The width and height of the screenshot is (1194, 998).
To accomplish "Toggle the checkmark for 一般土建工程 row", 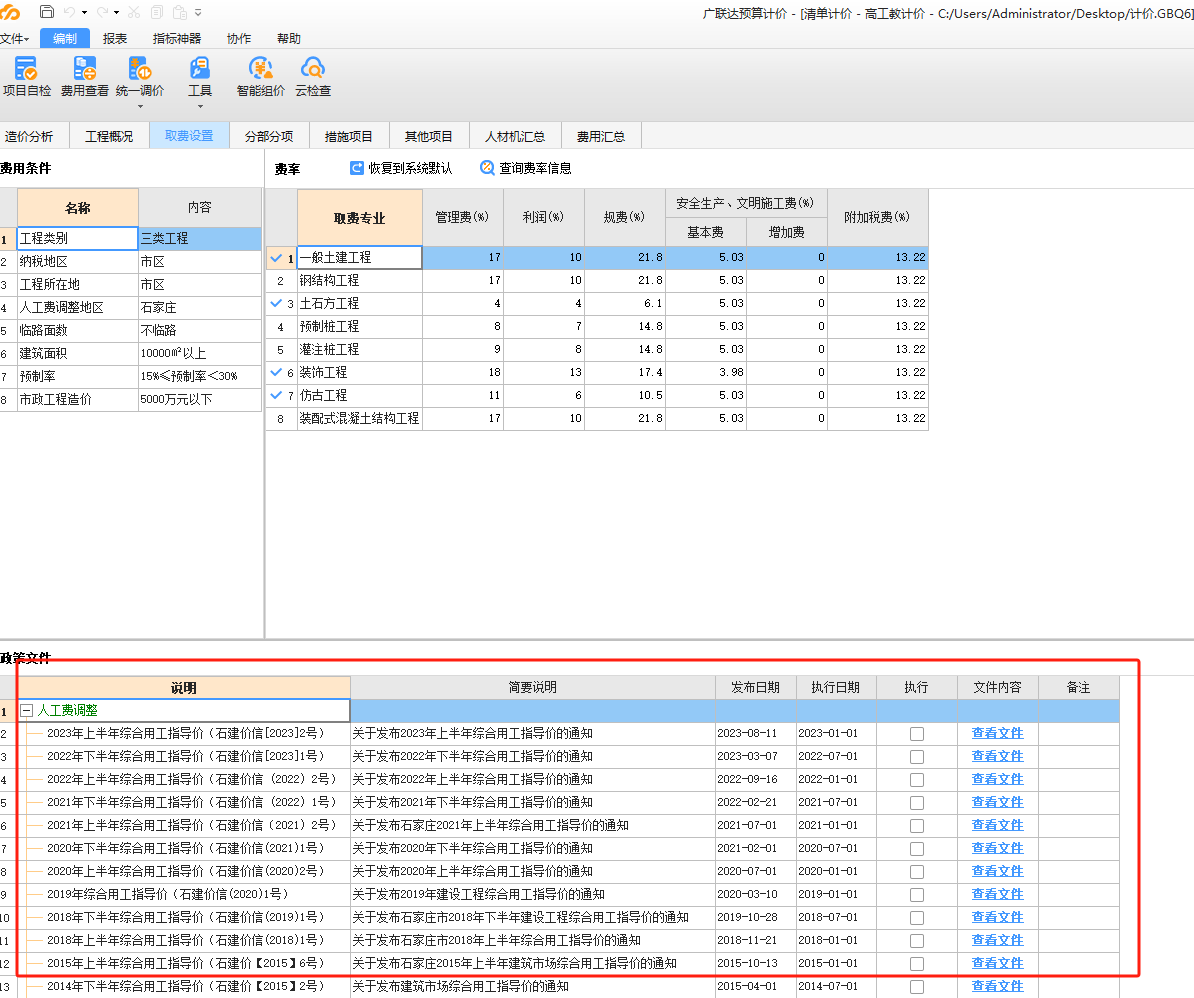I will point(276,257).
